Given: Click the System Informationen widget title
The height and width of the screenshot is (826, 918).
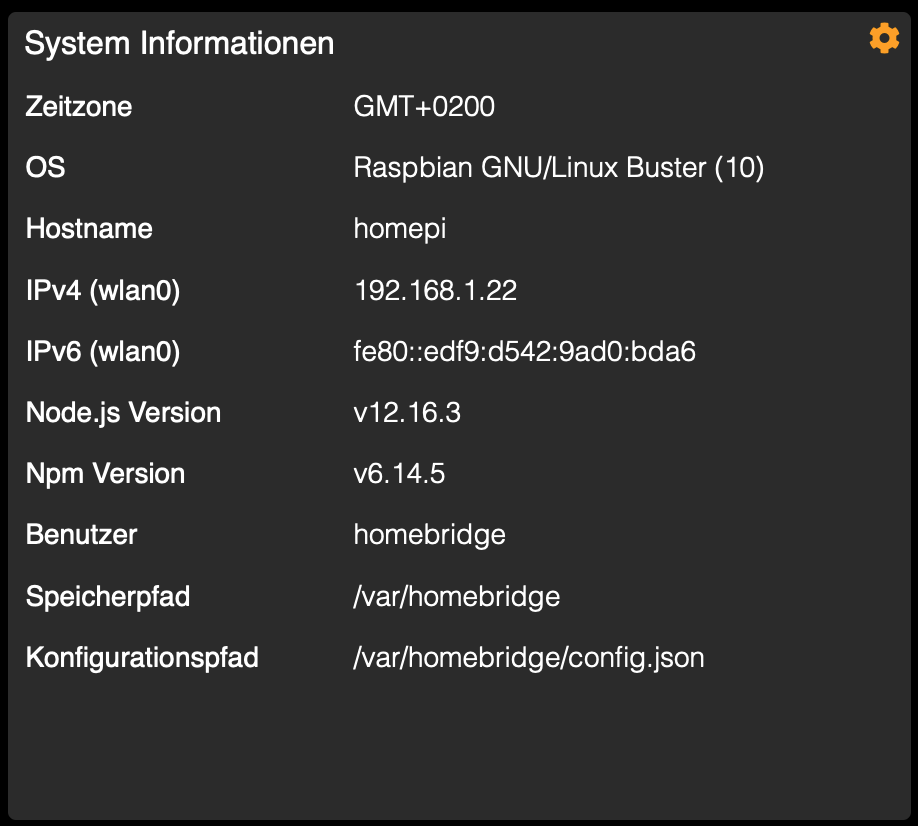Looking at the screenshot, I should pyautogui.click(x=179, y=43).
